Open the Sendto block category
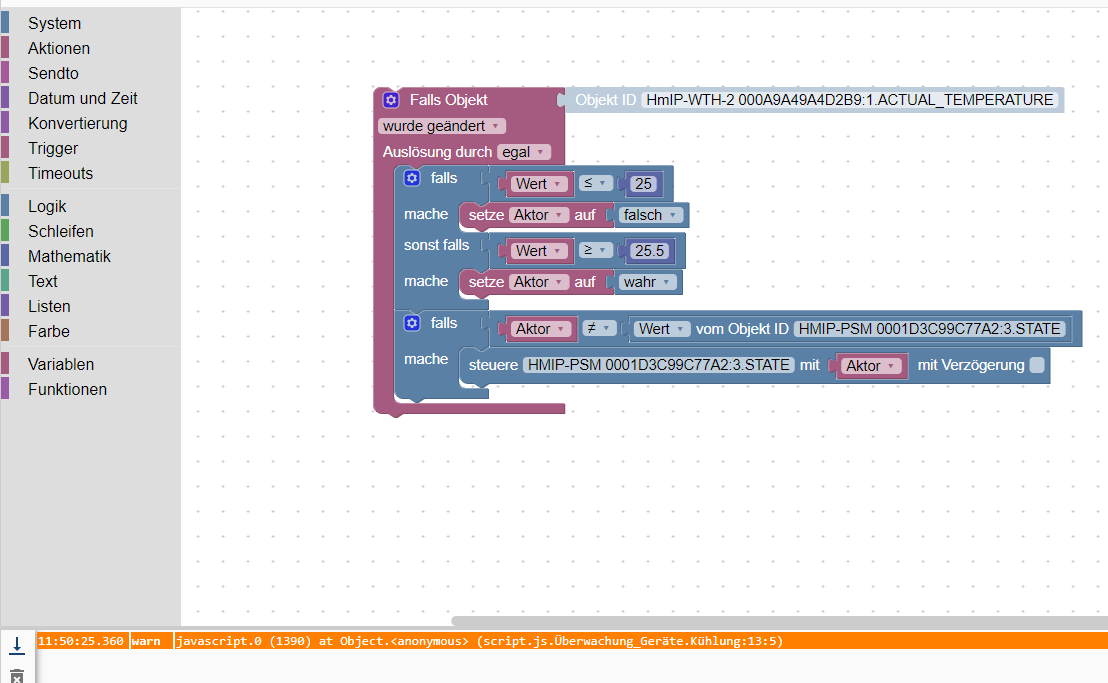The height and width of the screenshot is (683, 1108). (x=53, y=73)
